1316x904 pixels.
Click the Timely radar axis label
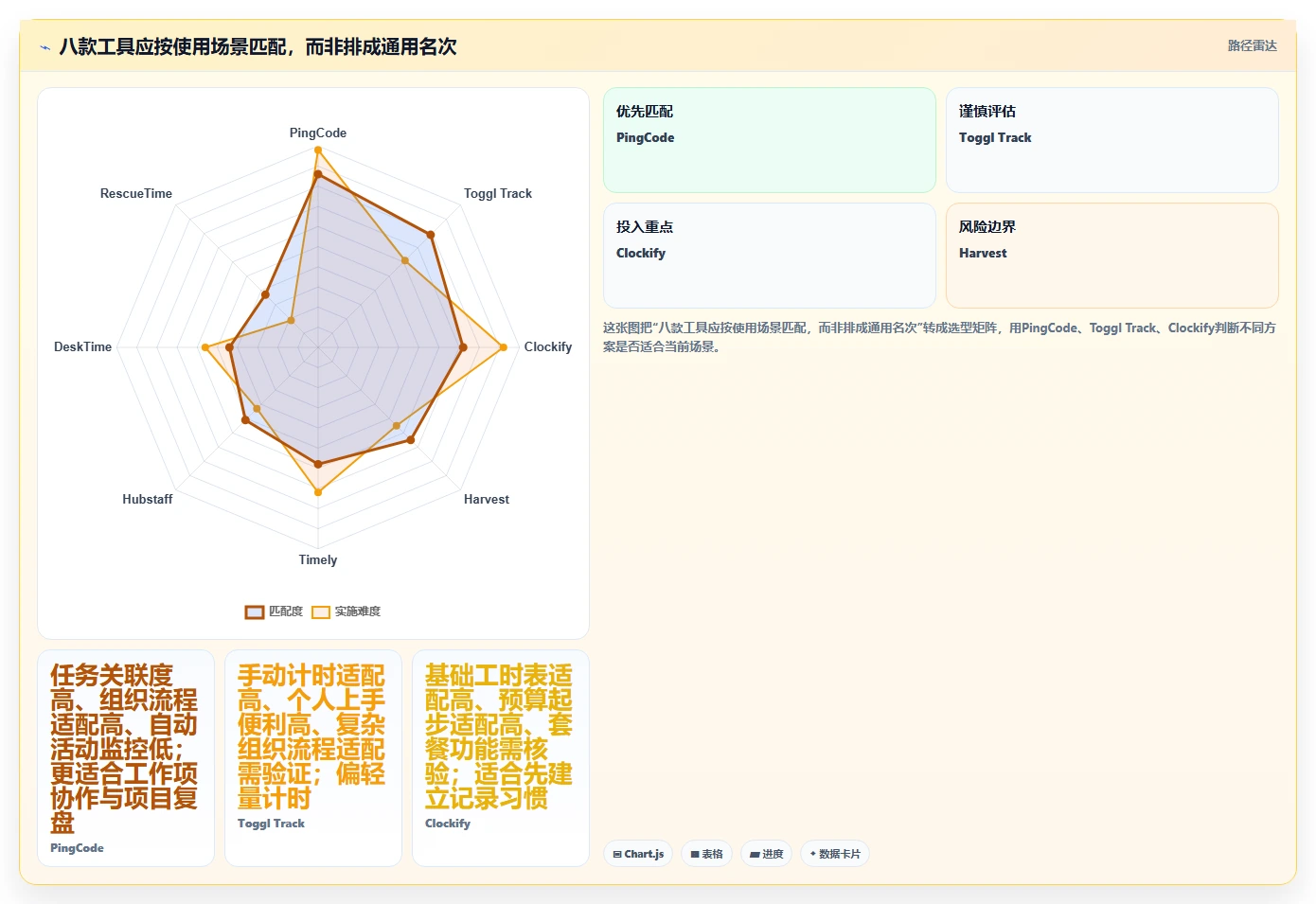click(318, 559)
